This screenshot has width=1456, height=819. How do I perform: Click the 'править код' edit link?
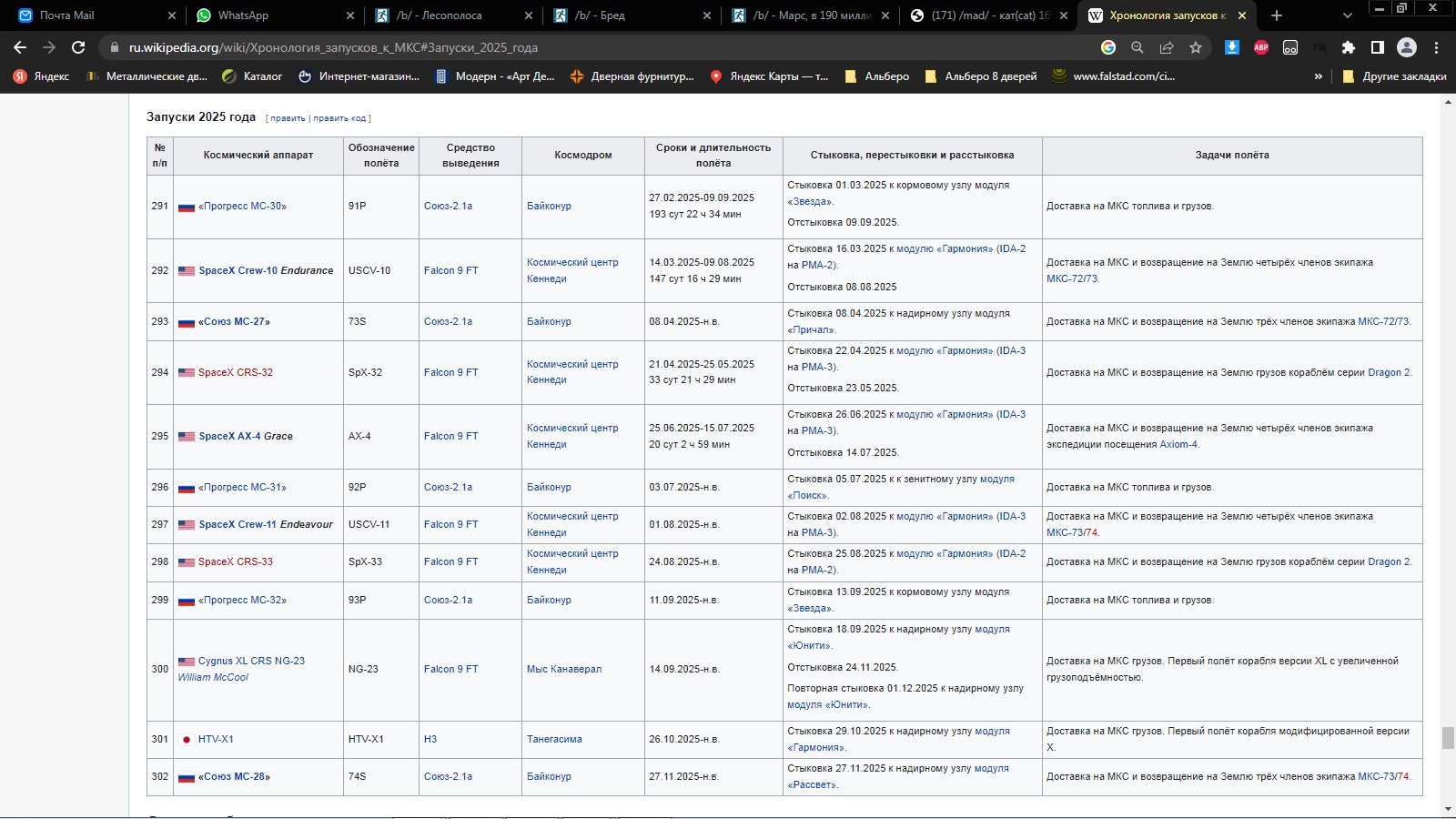[x=339, y=118]
